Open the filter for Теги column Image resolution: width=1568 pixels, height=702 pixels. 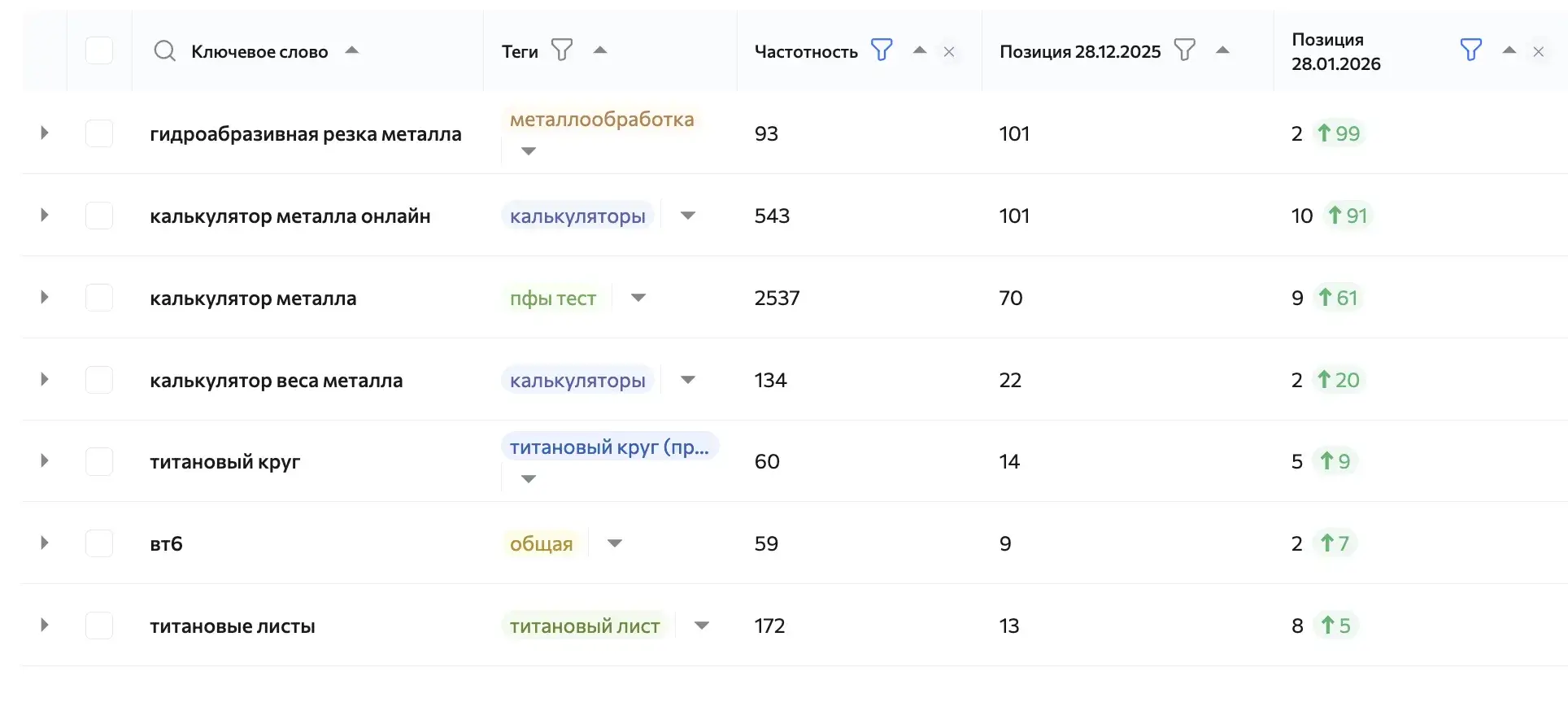coord(562,50)
